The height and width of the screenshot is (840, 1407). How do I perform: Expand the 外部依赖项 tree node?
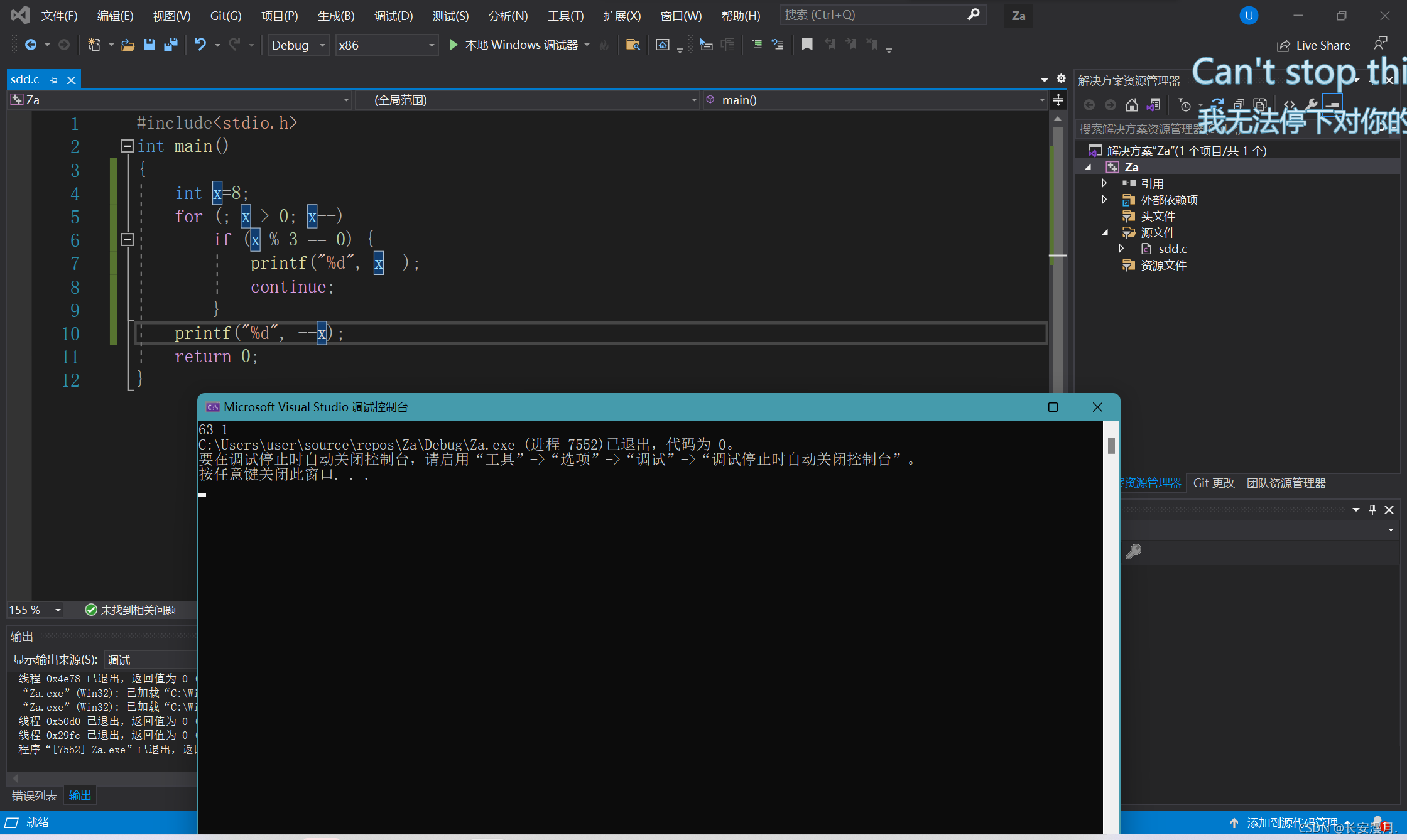(x=1104, y=200)
